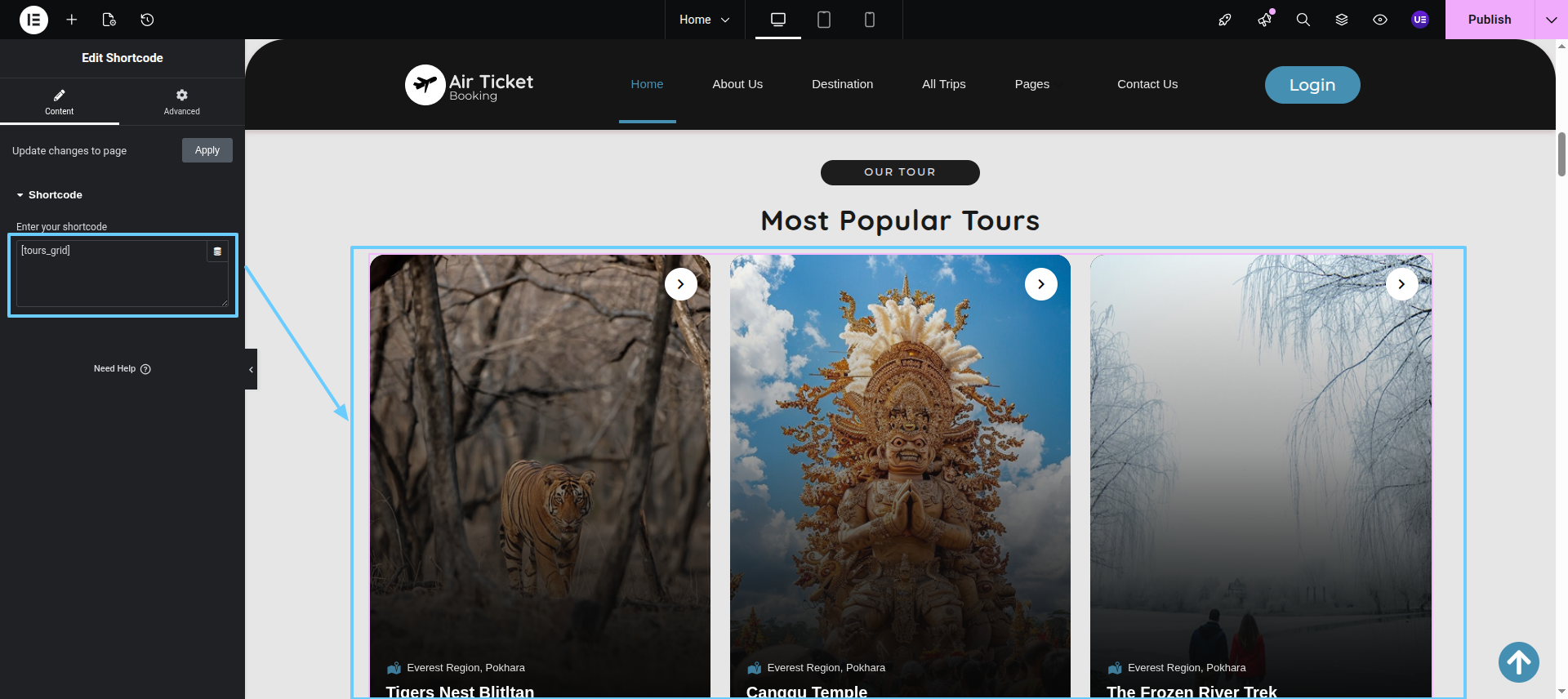The height and width of the screenshot is (699, 1568).
Task: Collapse the Shortcode section
Action: tap(50, 195)
